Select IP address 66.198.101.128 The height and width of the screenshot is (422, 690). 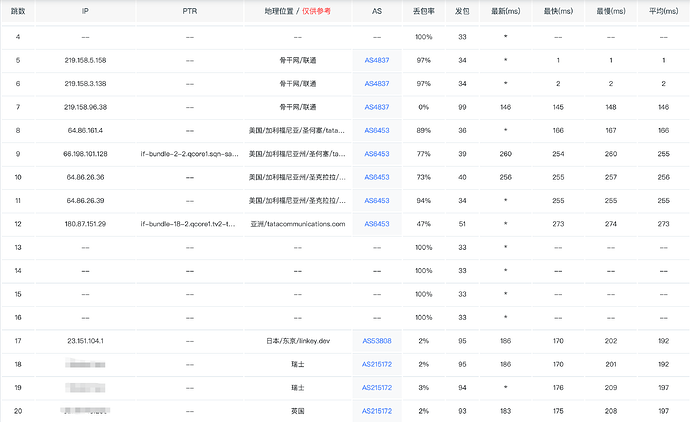(x=85, y=154)
